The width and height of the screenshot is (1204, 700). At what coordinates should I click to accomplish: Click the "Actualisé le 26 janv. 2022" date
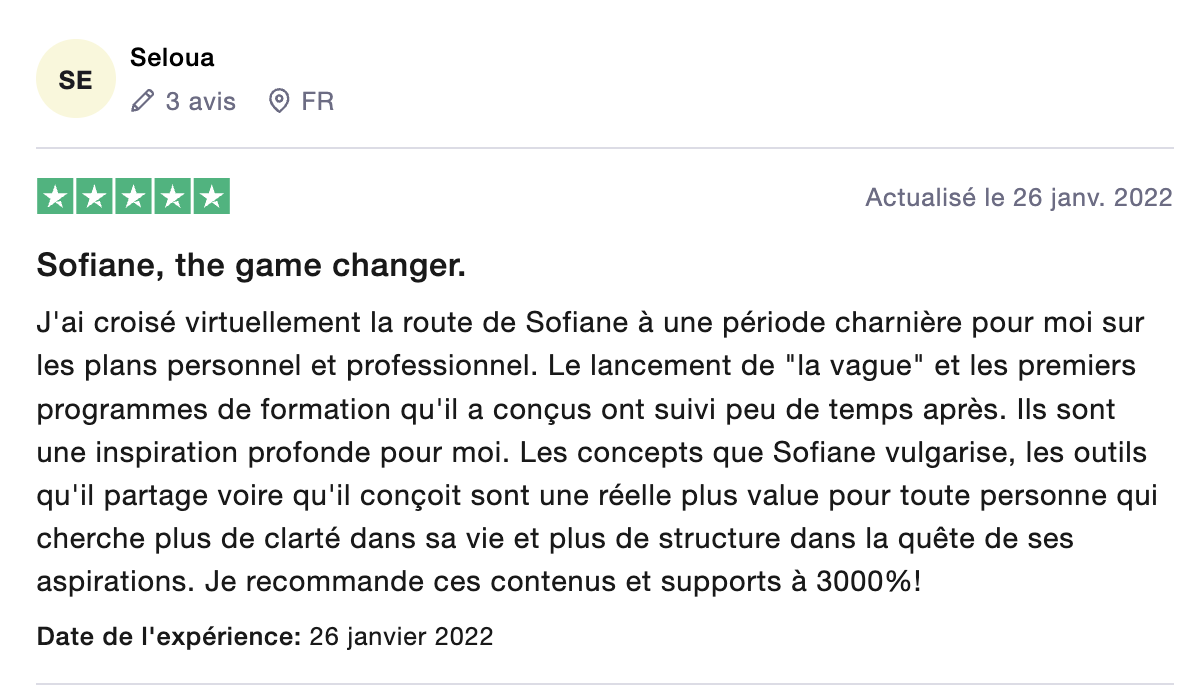coord(1018,197)
